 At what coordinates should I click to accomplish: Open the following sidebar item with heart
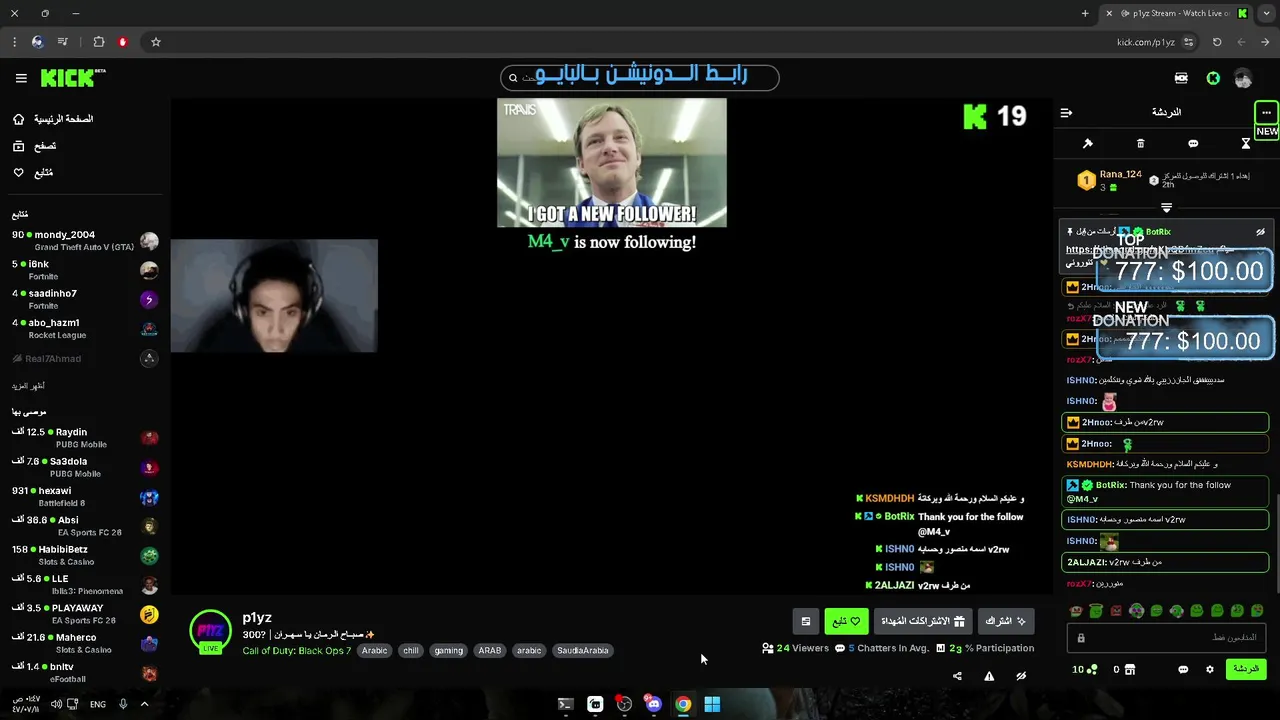pos(33,173)
